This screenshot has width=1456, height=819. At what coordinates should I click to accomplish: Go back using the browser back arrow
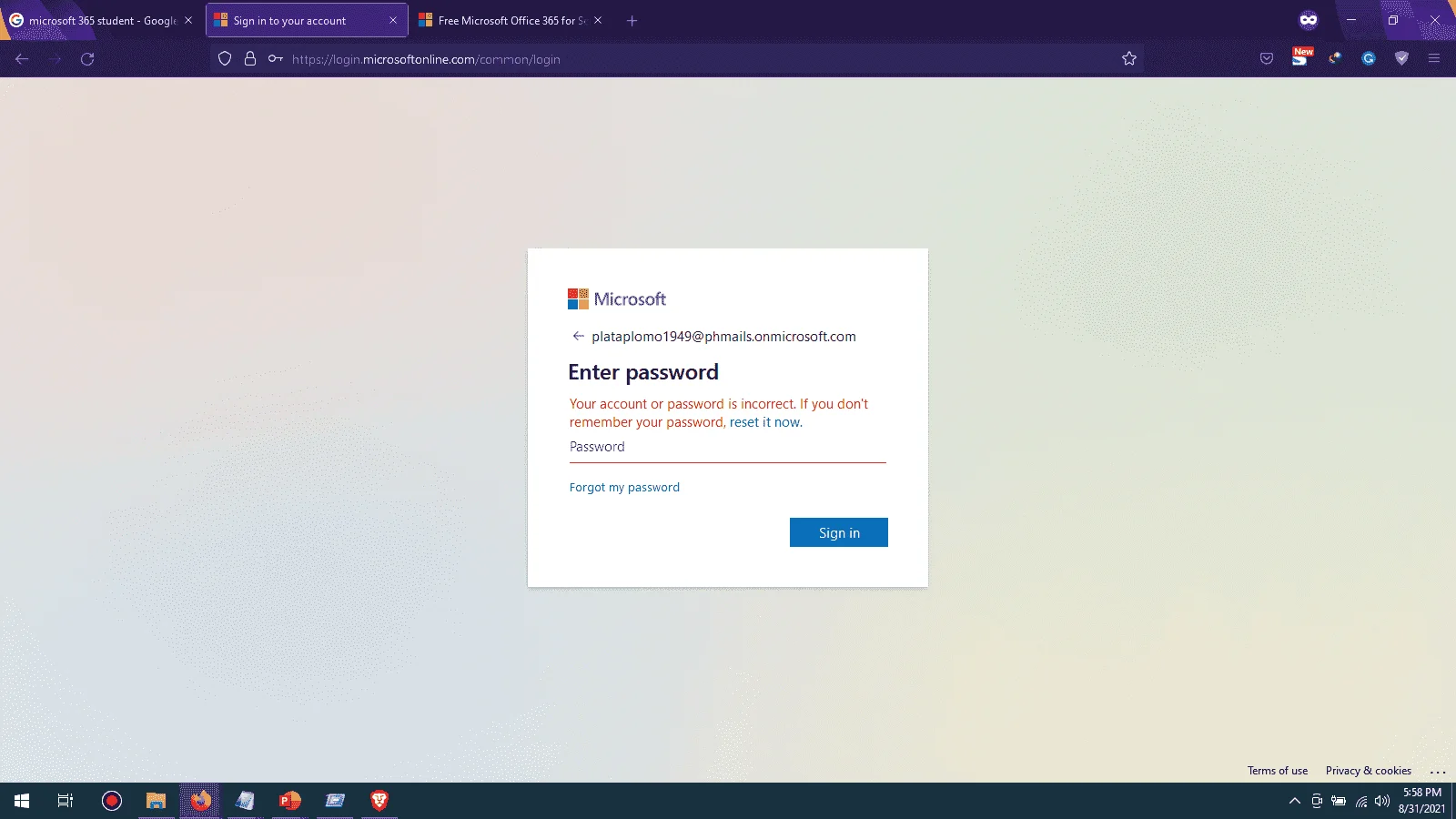[x=23, y=59]
